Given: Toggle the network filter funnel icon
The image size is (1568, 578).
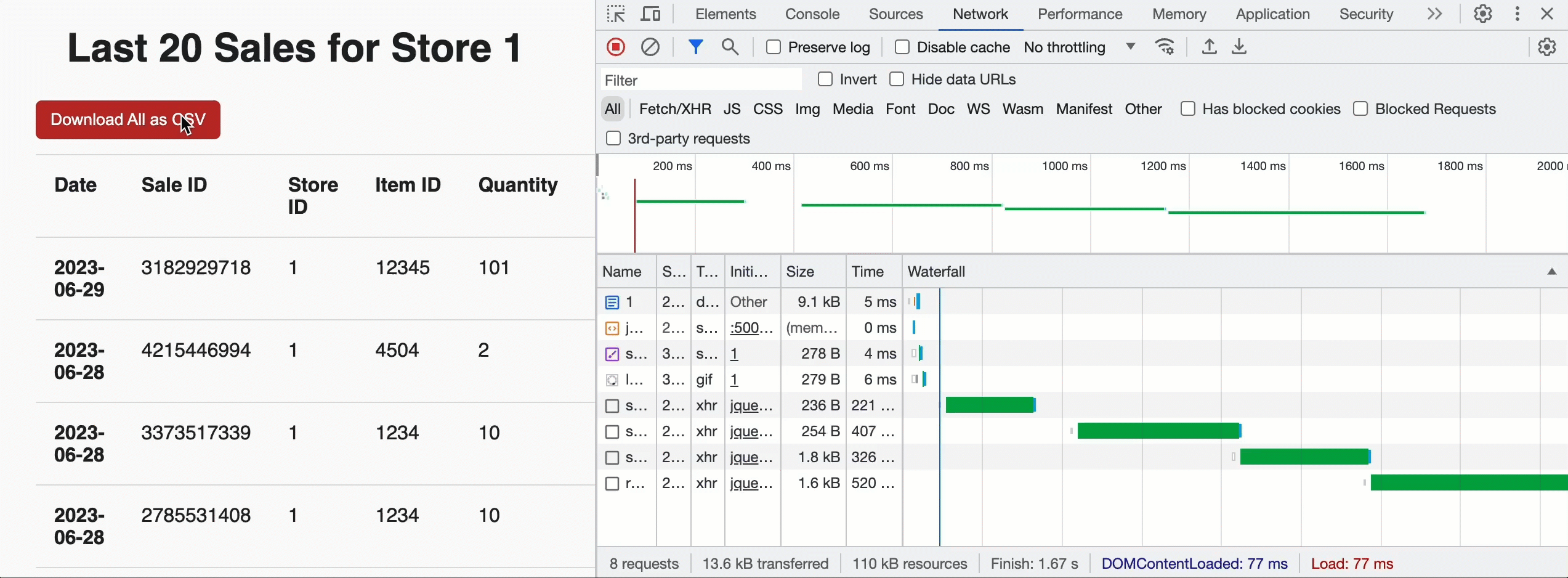Looking at the screenshot, I should 695,47.
